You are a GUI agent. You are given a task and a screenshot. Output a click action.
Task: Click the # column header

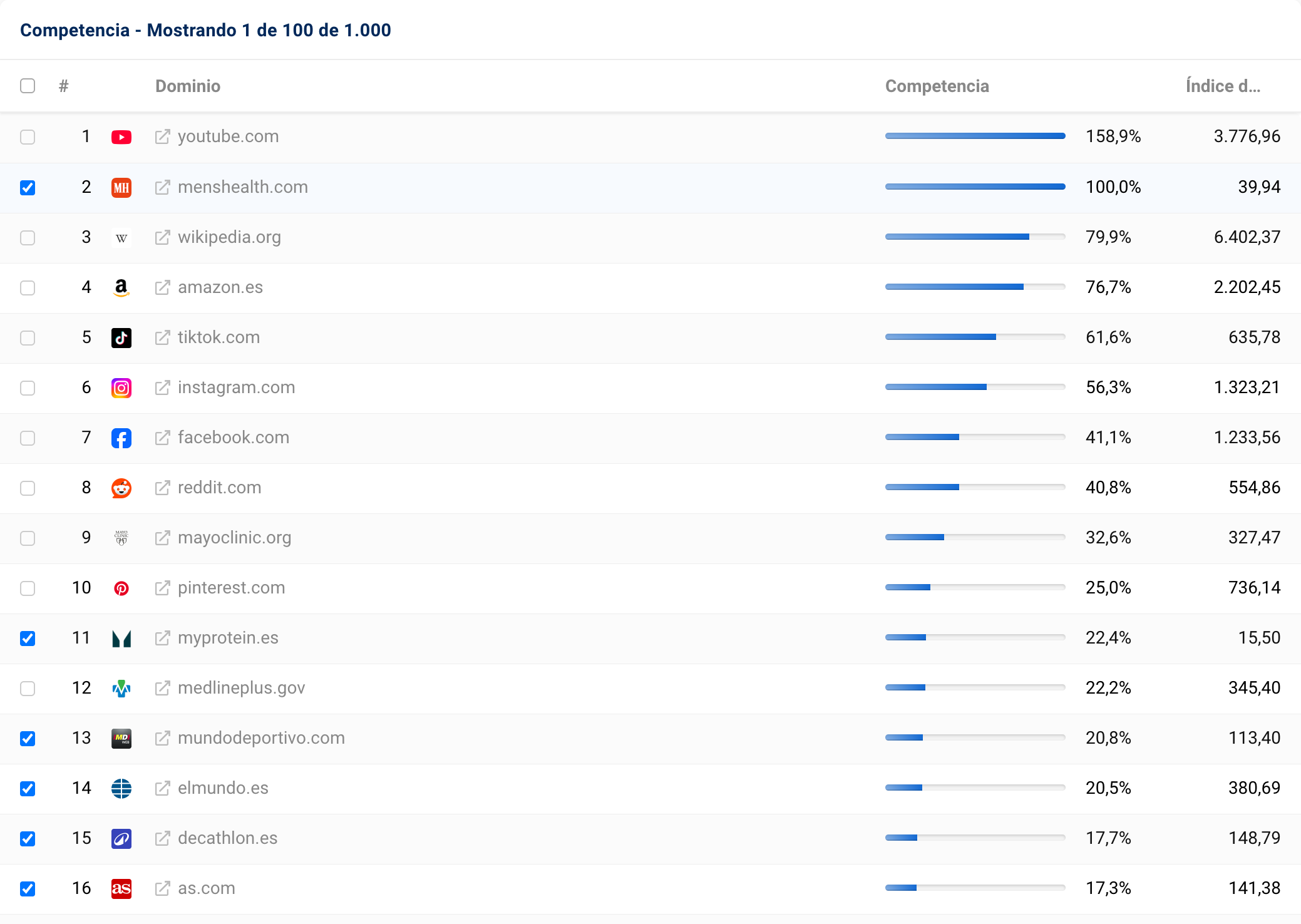[x=63, y=86]
